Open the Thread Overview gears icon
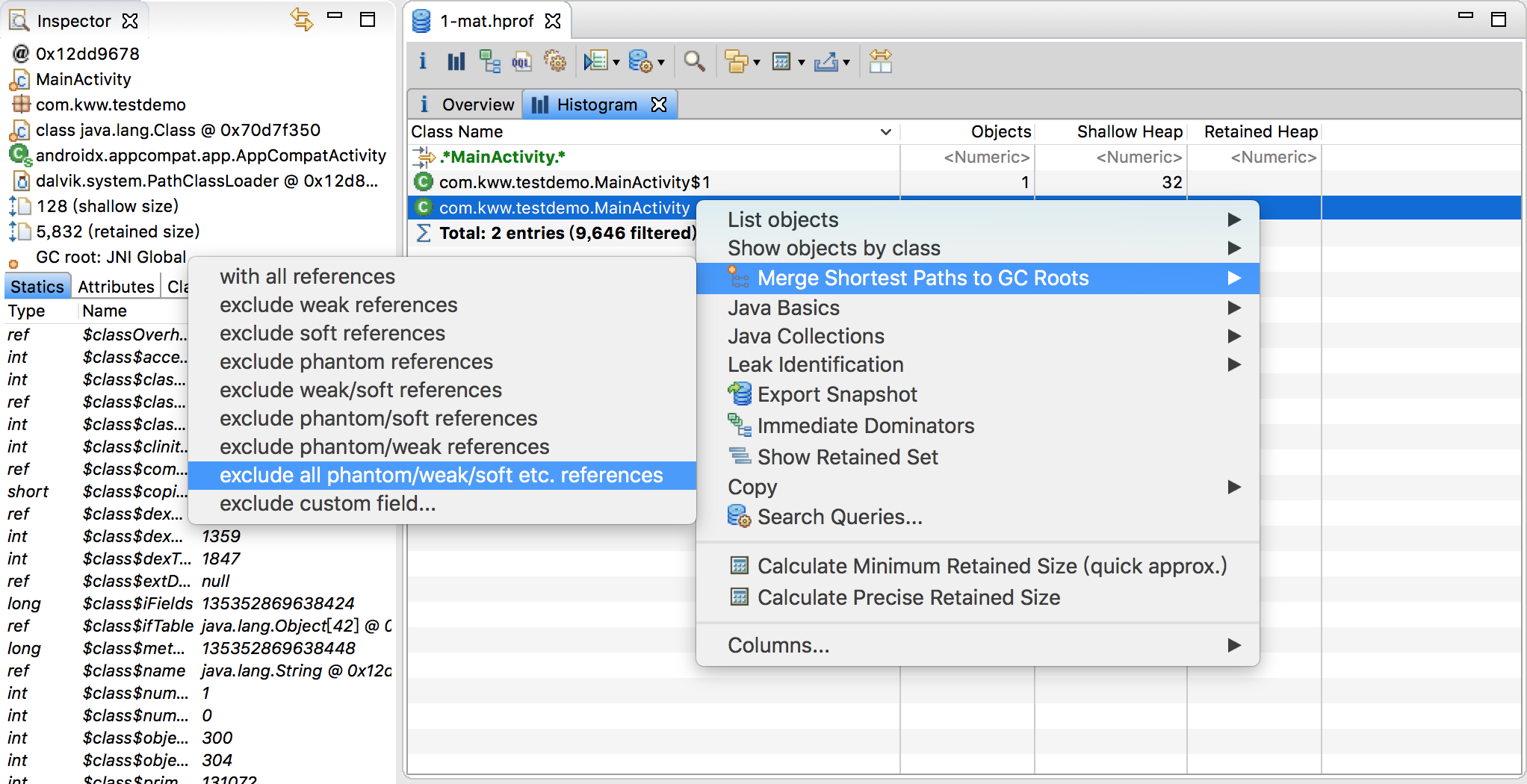This screenshot has height=784, width=1527. [x=554, y=61]
